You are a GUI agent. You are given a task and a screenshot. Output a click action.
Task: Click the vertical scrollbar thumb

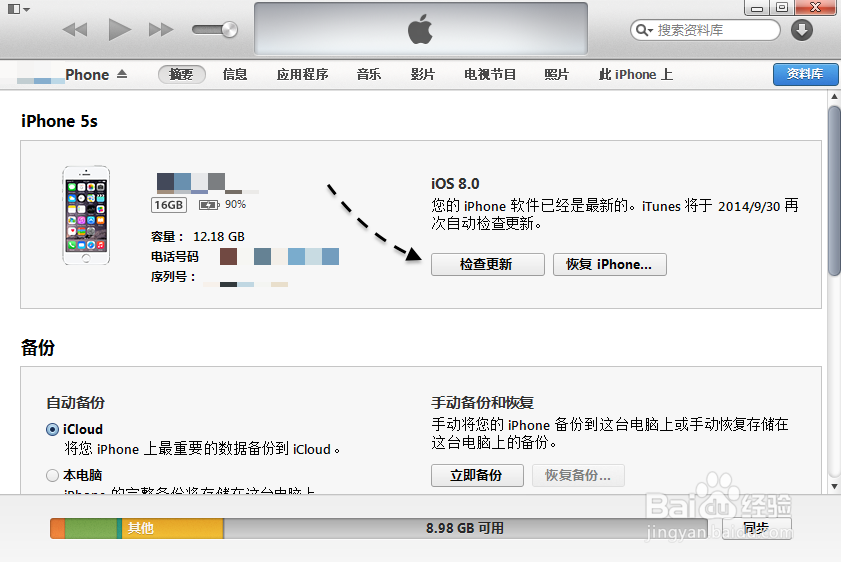pos(834,191)
